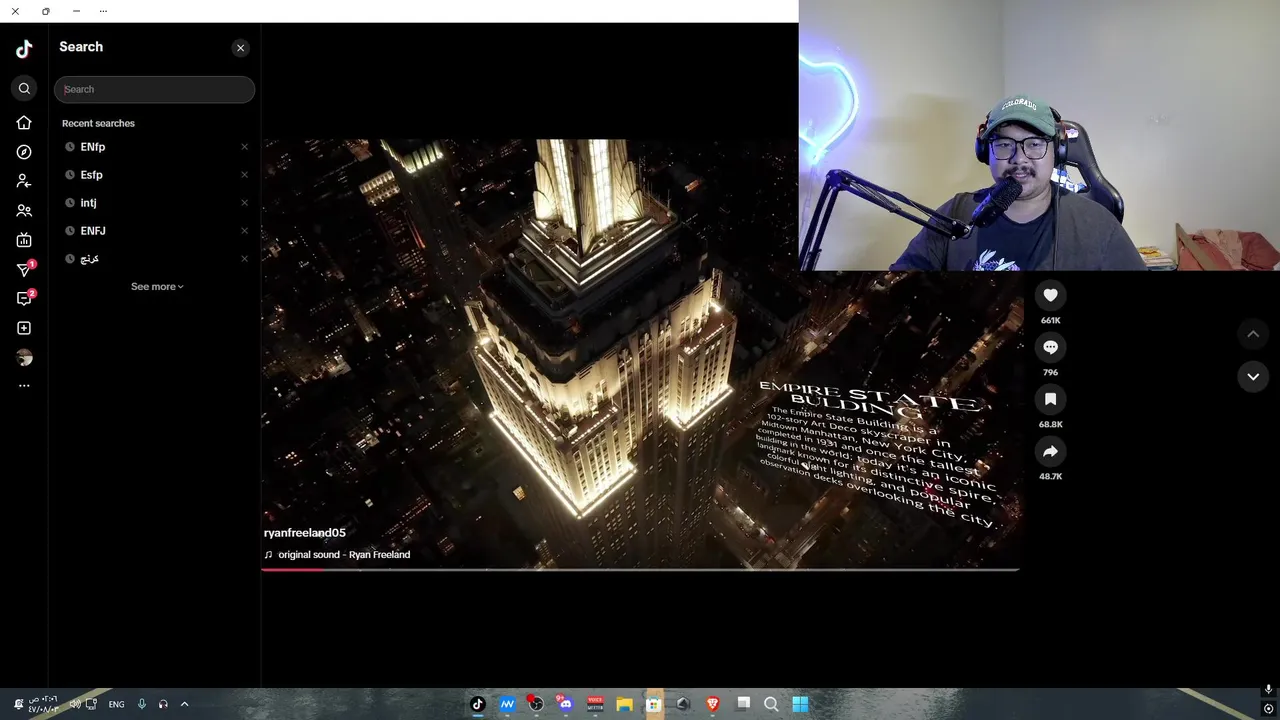Click the tray microphone icon

tap(141, 704)
